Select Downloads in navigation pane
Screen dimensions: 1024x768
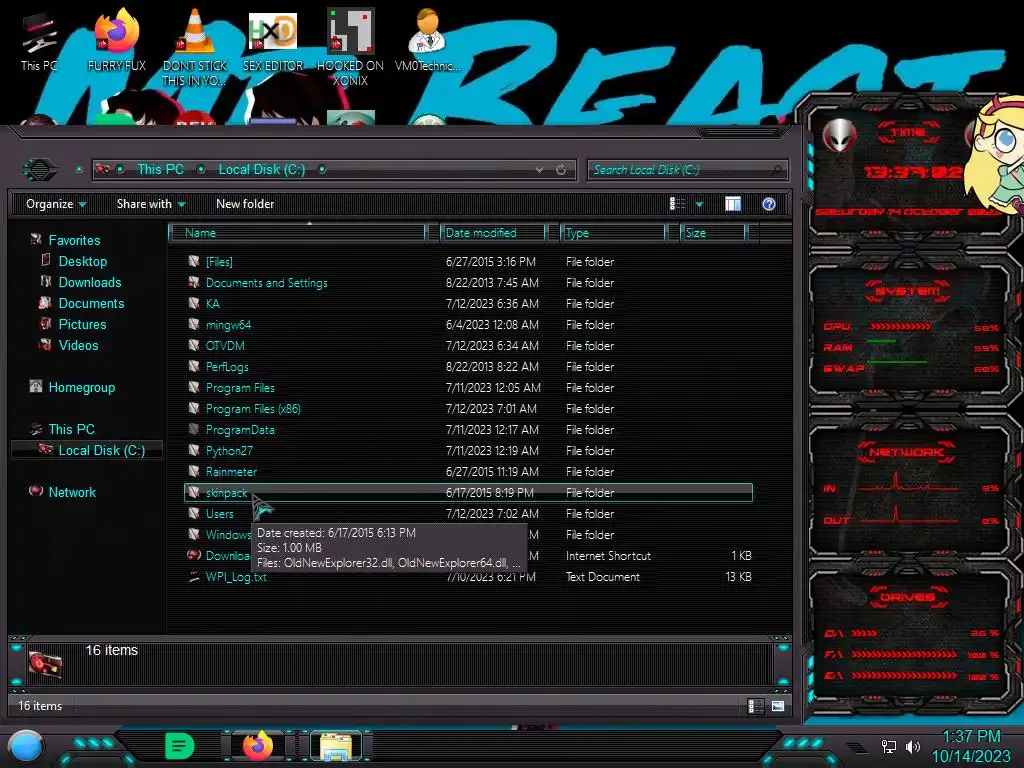(90, 282)
